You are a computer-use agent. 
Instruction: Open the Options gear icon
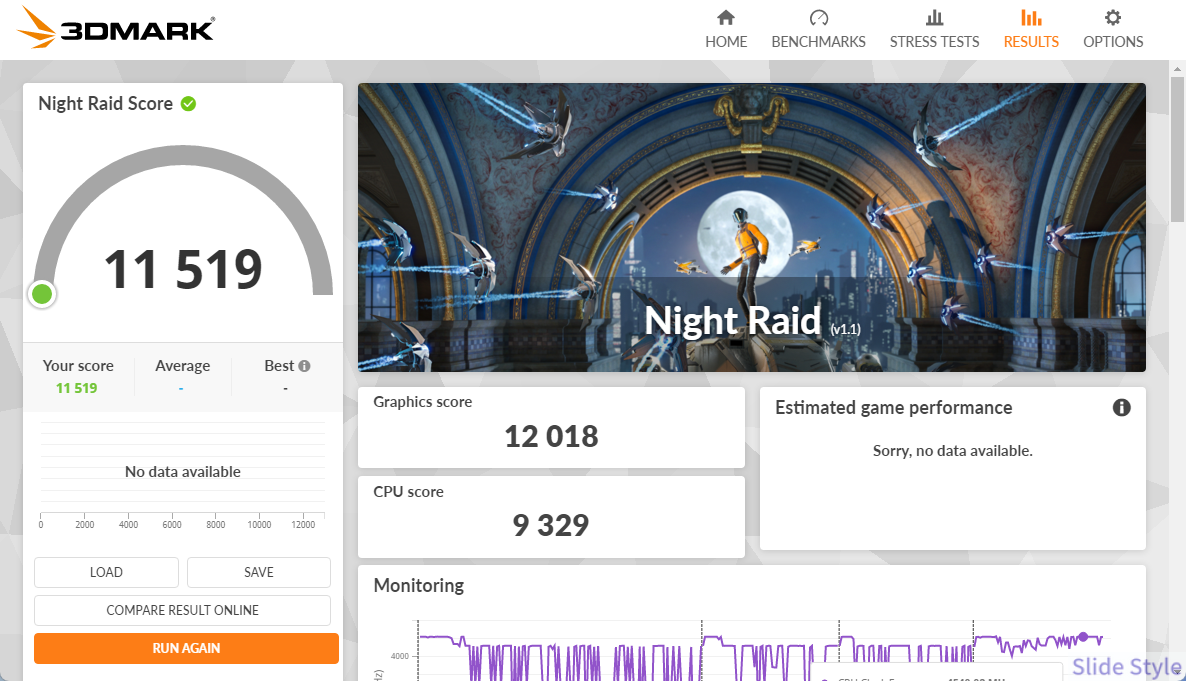(x=1113, y=18)
